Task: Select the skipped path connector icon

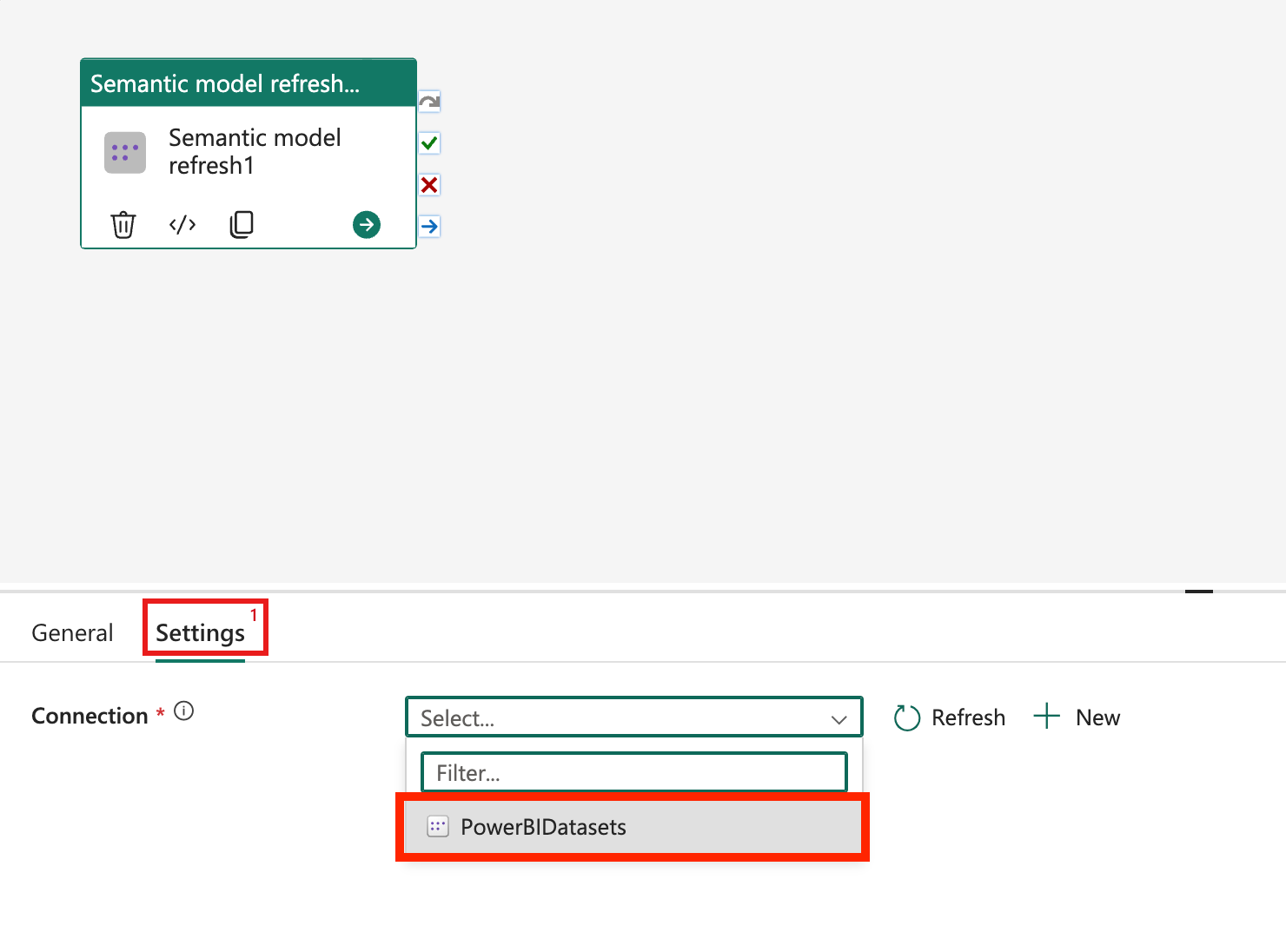Action: tap(429, 101)
